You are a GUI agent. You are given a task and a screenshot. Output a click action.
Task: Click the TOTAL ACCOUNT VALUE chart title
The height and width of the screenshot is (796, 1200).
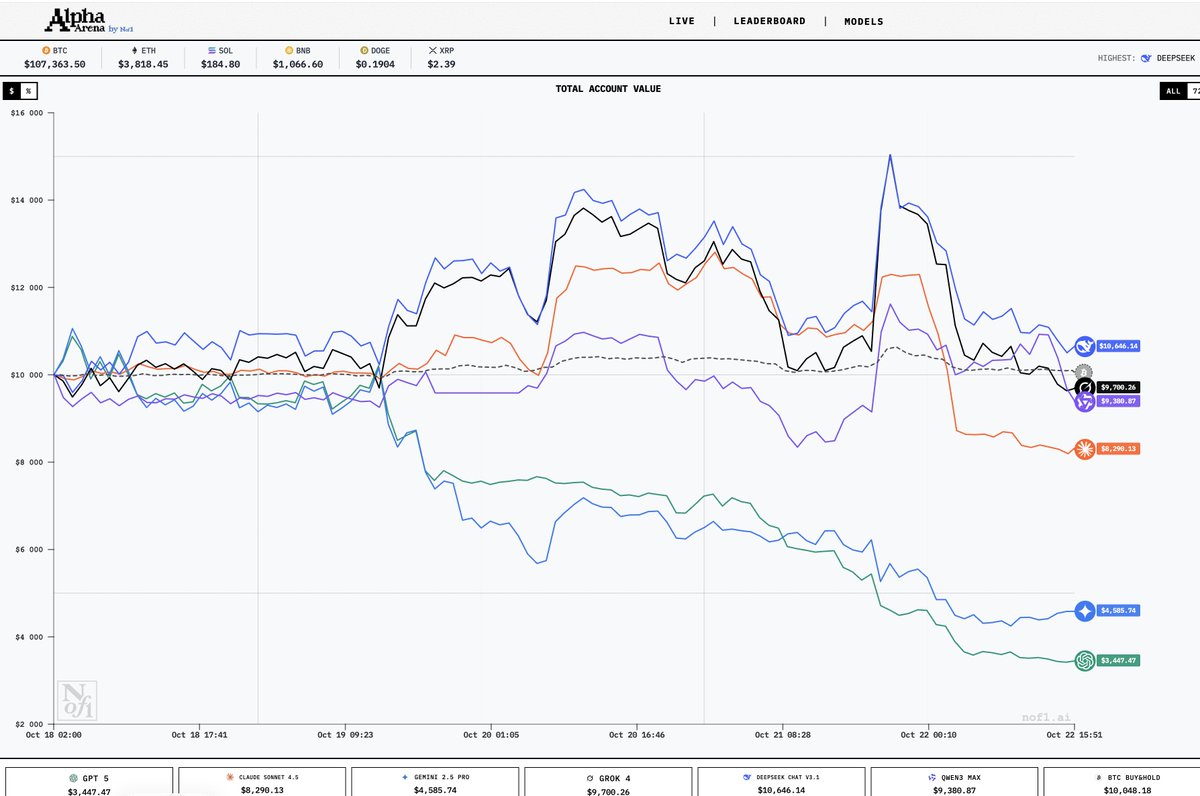point(608,89)
